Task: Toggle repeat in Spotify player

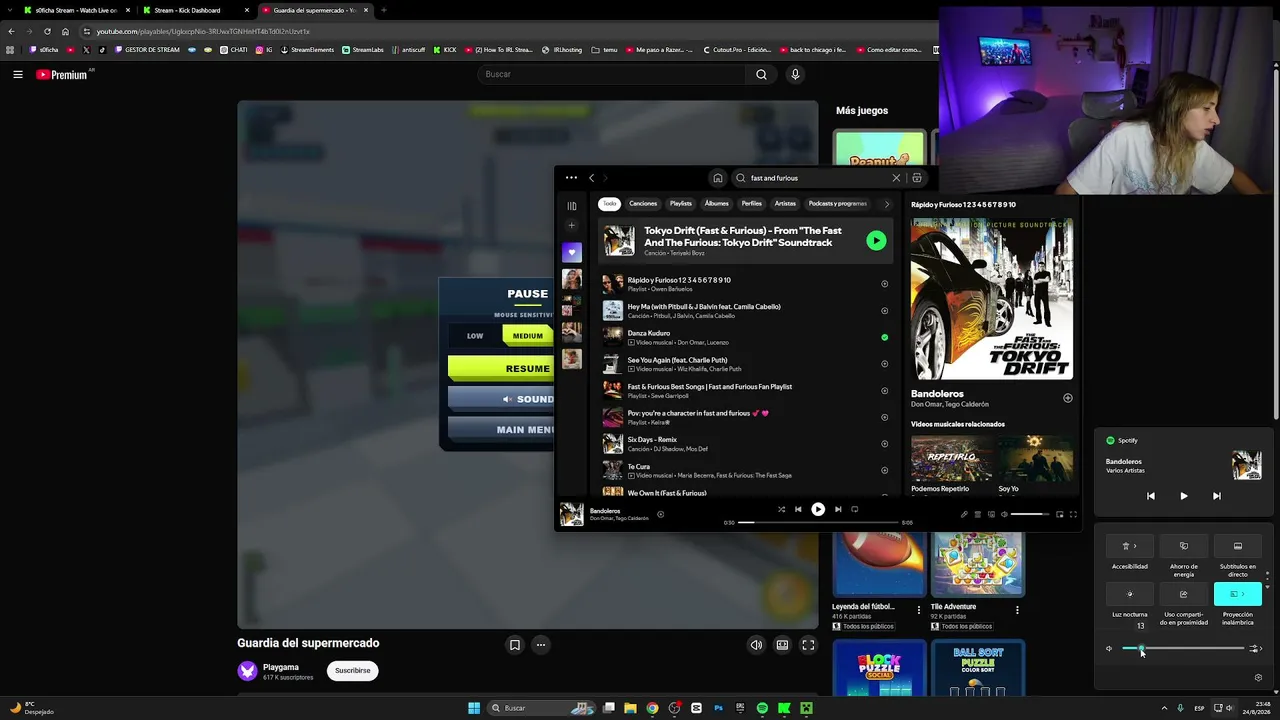Action: [854, 509]
